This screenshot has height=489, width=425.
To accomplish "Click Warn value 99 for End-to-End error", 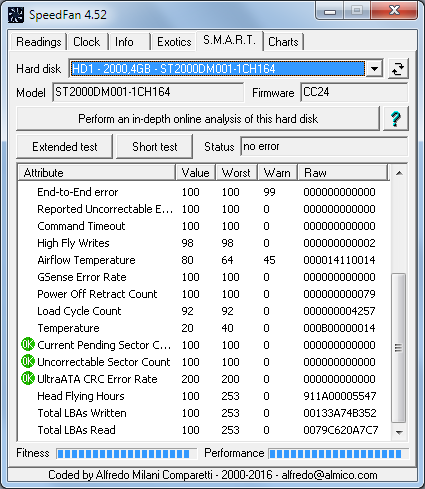I will point(269,192).
